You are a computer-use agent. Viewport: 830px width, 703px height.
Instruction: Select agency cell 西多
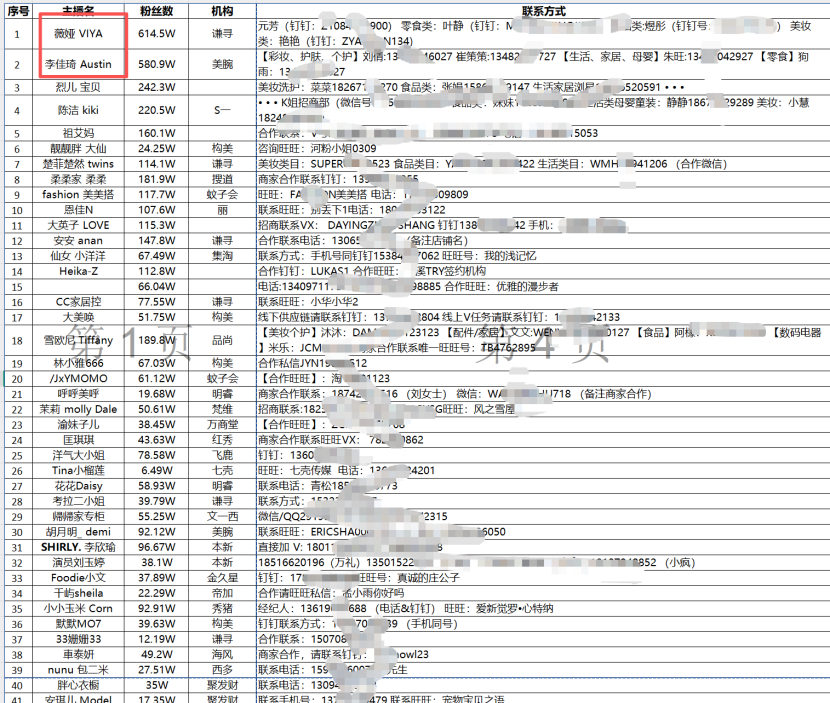[222, 671]
